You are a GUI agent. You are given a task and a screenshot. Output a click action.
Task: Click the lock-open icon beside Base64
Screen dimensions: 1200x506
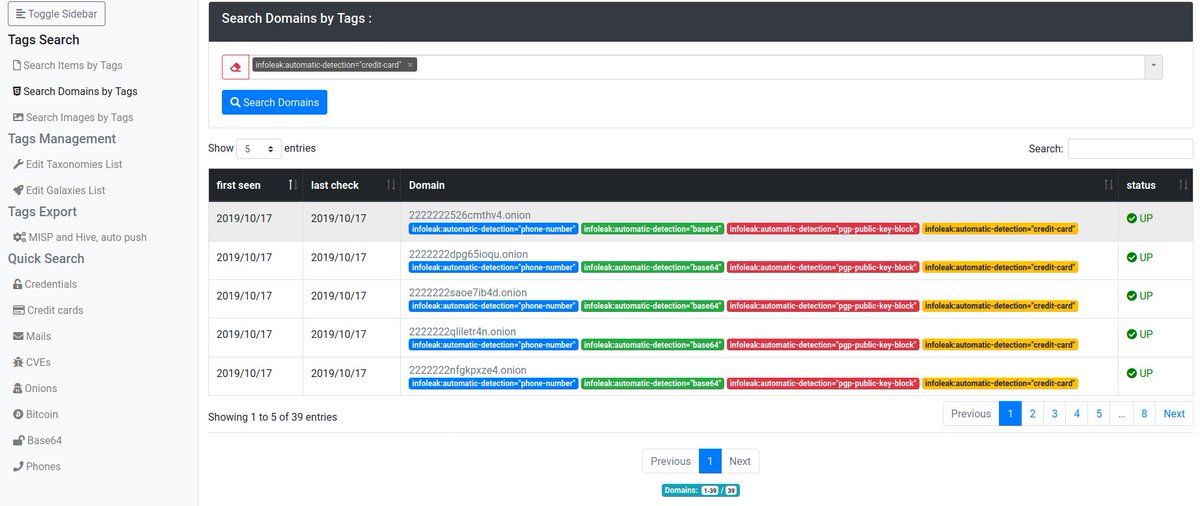[18, 440]
